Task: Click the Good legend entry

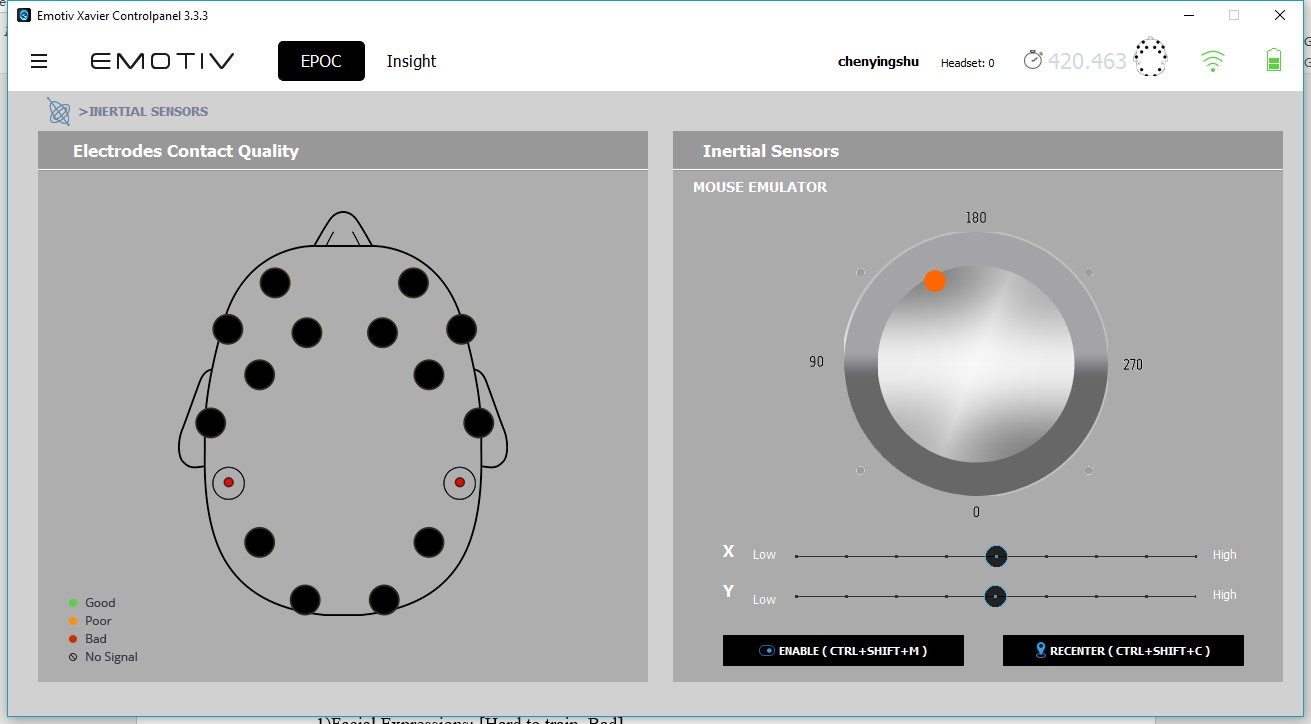Action: [92, 603]
